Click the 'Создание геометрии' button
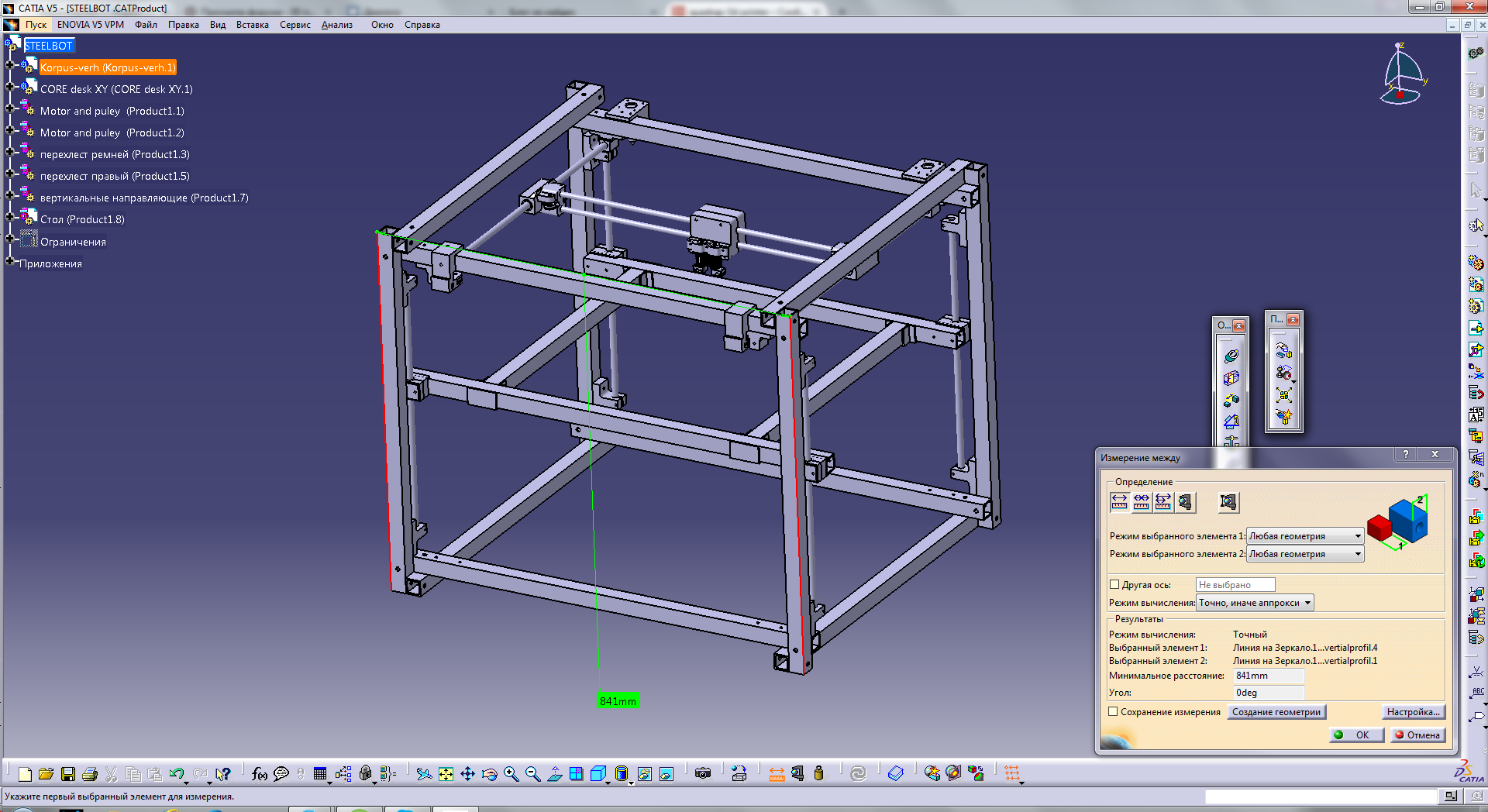The height and width of the screenshot is (812, 1488). click(1276, 712)
